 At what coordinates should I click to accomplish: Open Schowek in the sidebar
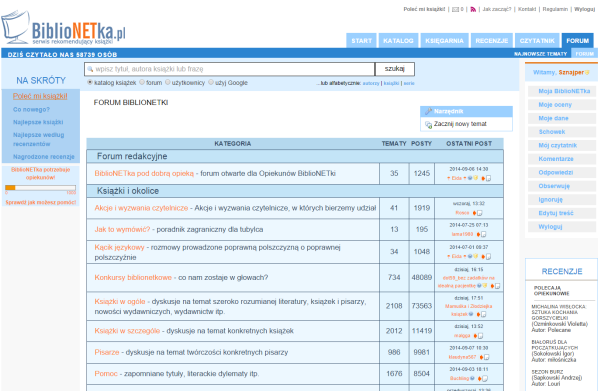point(562,132)
